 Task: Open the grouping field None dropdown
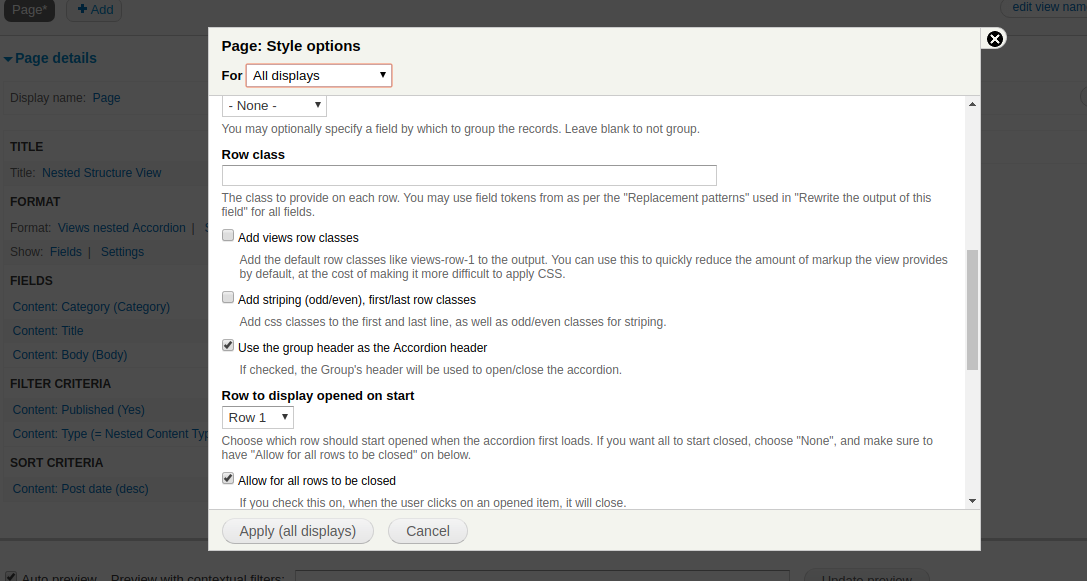(272, 105)
